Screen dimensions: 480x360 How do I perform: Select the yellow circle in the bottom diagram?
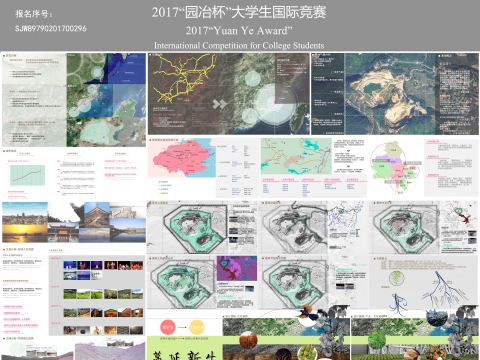click(196, 327)
